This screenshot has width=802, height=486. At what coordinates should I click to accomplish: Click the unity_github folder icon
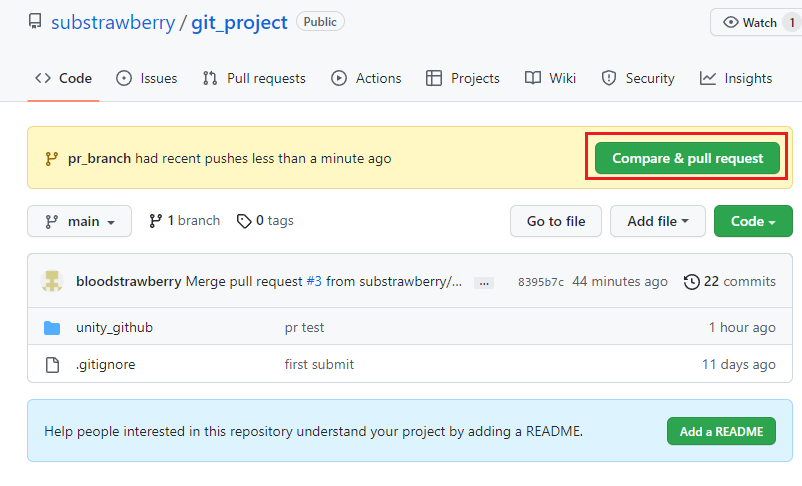pyautogui.click(x=52, y=327)
